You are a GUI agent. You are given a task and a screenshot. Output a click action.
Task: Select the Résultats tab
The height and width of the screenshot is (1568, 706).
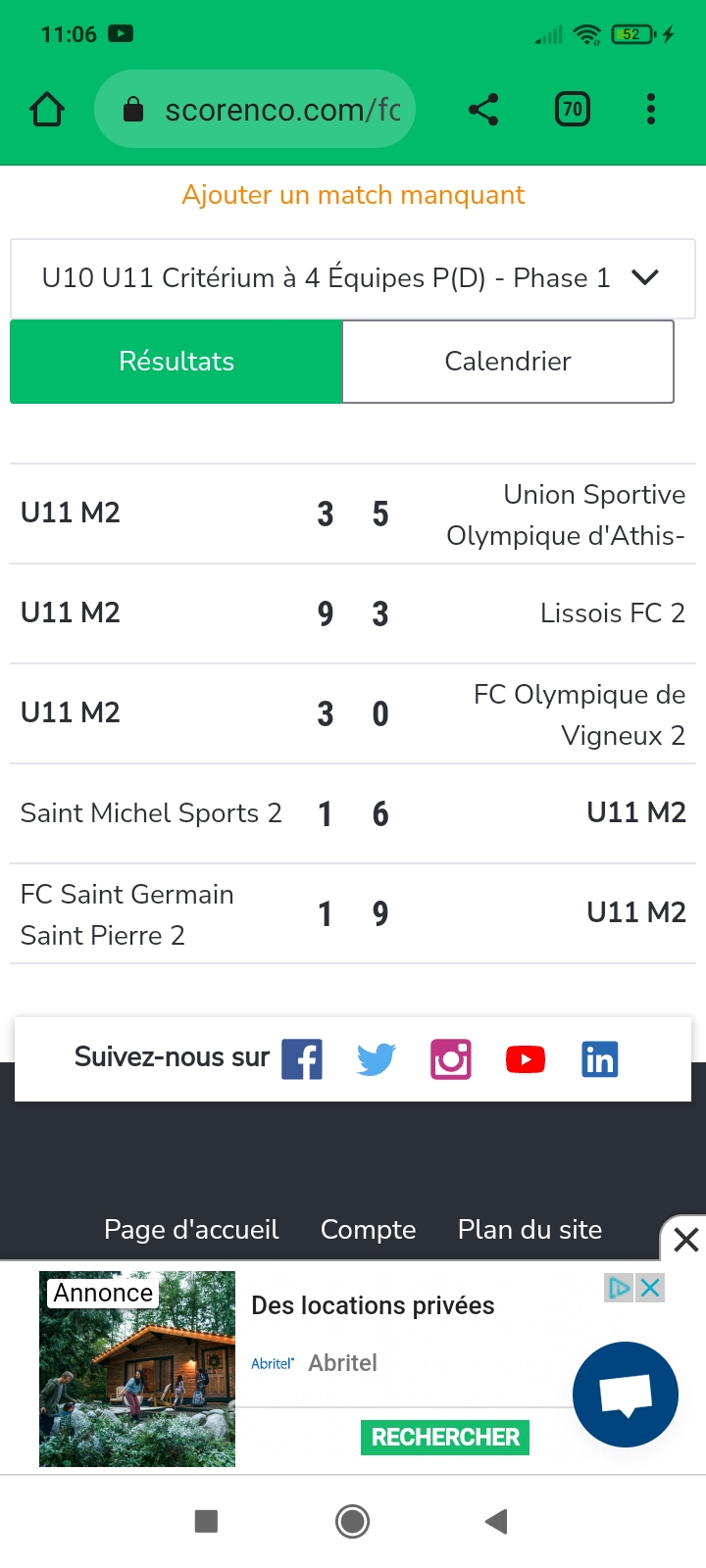(x=176, y=362)
